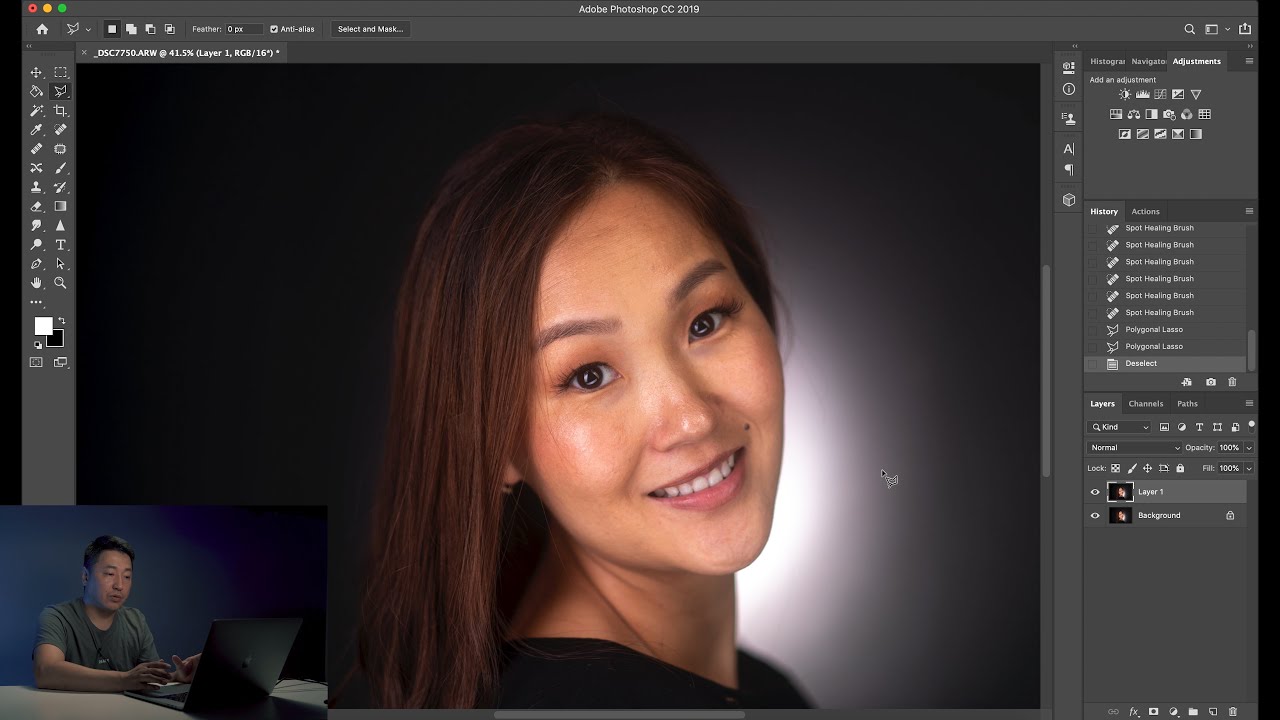
Task: Open the lasso tool preset picker arrow
Action: (88, 30)
